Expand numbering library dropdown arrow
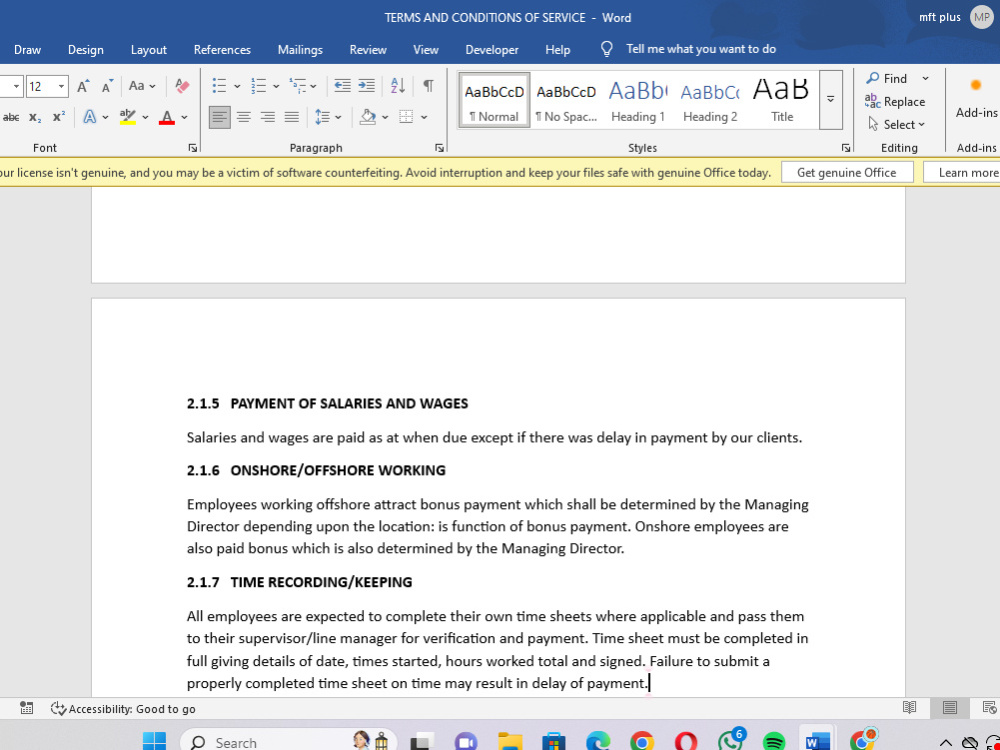1000x750 pixels. click(x=276, y=86)
